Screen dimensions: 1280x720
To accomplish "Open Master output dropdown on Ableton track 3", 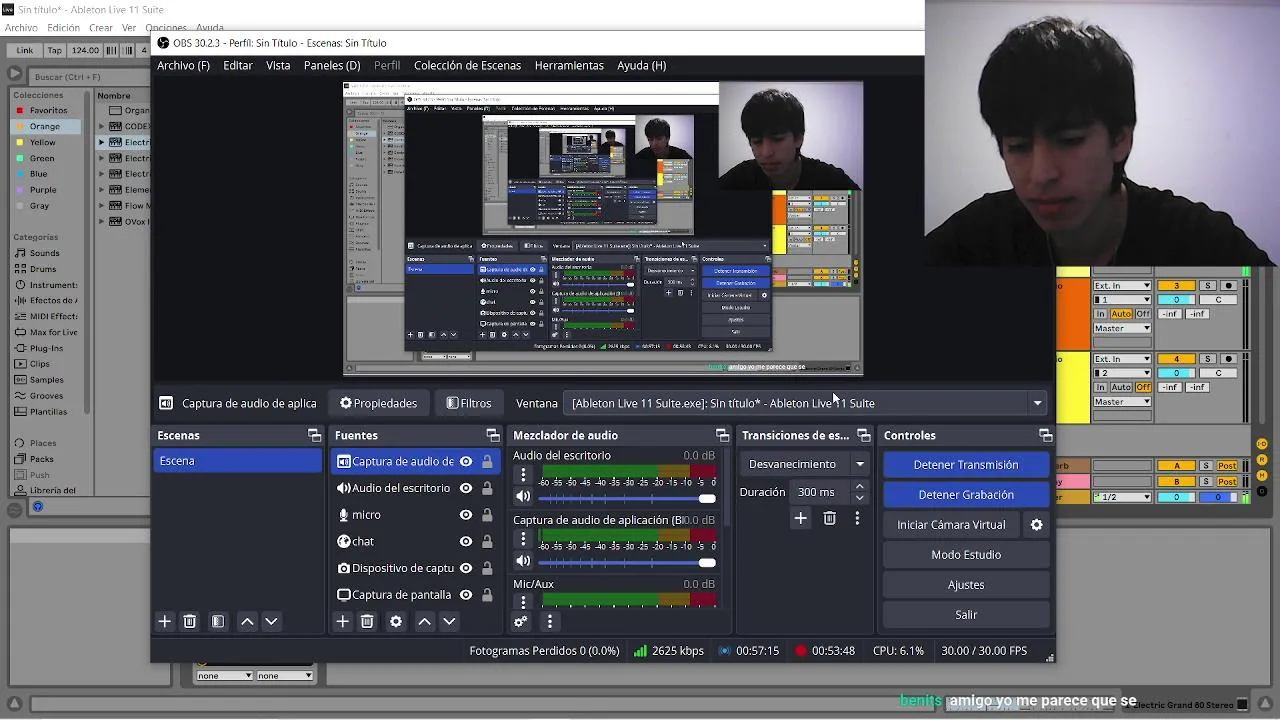I will tap(1123, 328).
